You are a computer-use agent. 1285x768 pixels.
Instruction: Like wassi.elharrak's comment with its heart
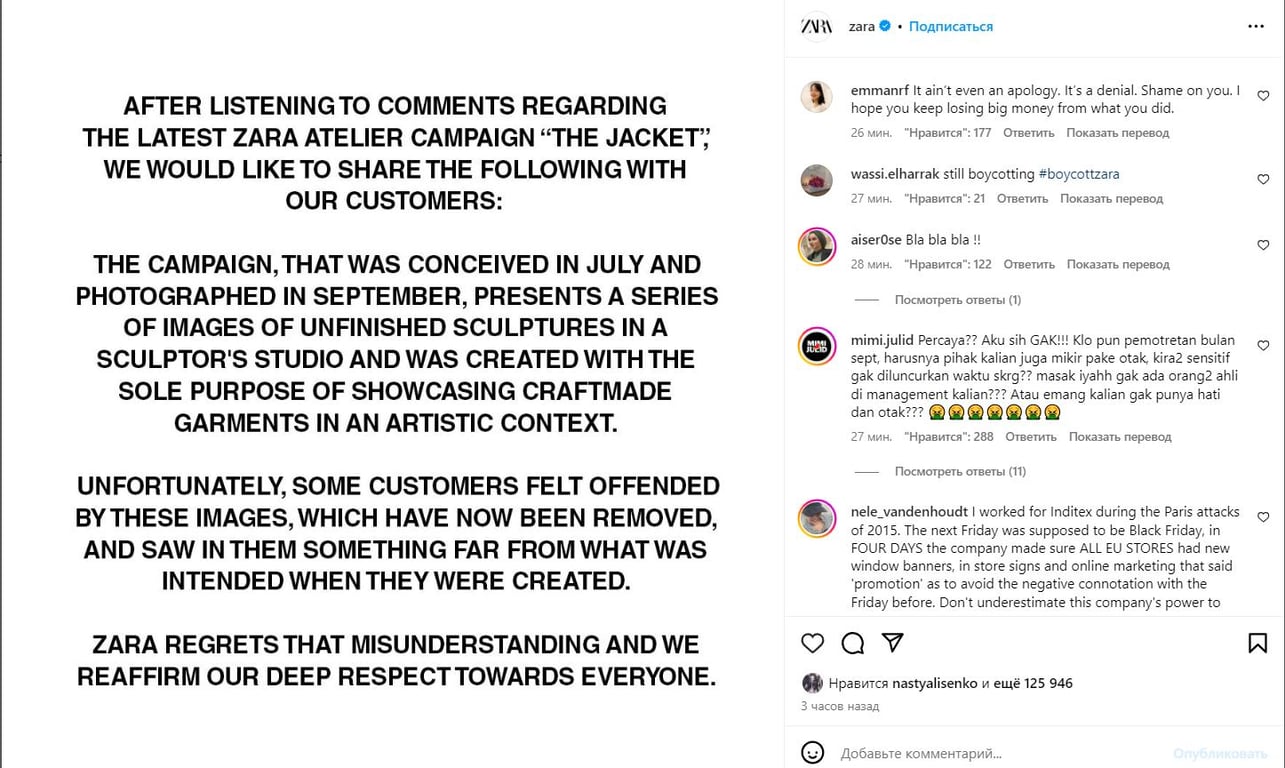tap(1263, 179)
